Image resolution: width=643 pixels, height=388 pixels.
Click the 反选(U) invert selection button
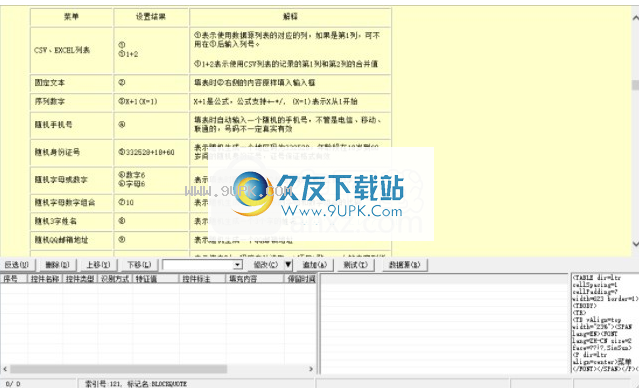pos(17,265)
